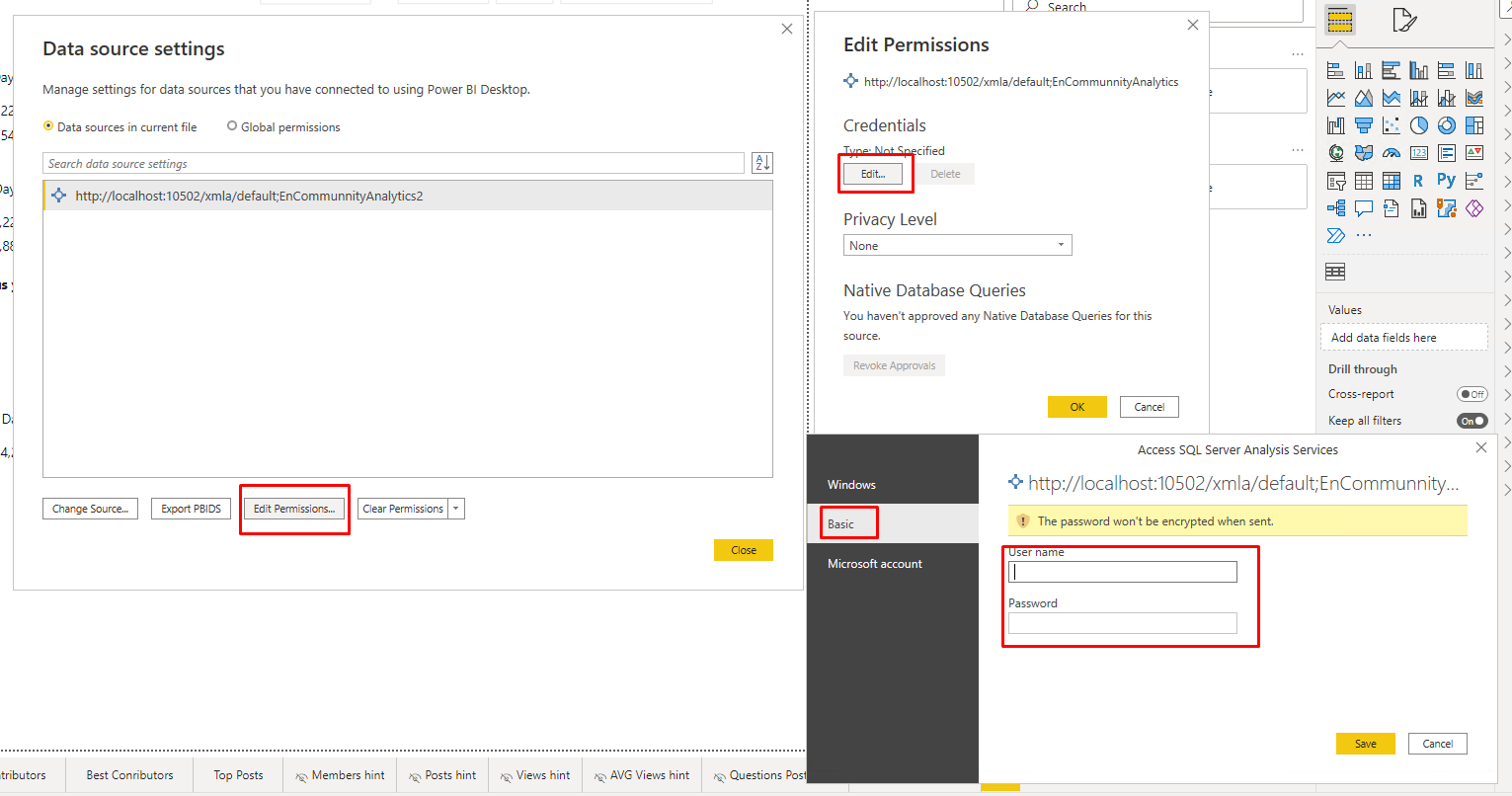Choose Global permissions radio option
Viewport: 1512px width, 796px height.
283,127
